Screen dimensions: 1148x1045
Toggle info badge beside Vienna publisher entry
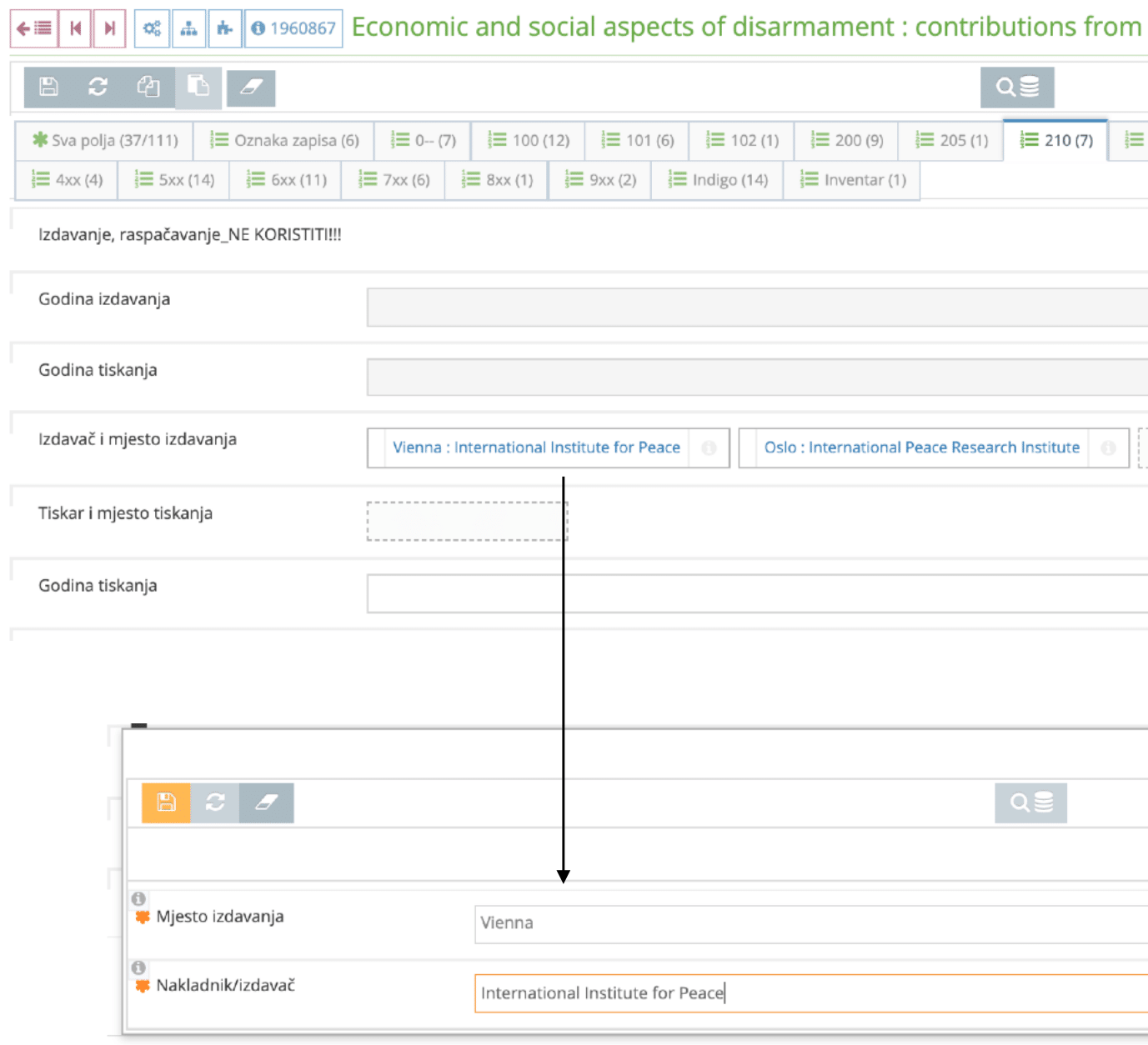click(x=709, y=447)
